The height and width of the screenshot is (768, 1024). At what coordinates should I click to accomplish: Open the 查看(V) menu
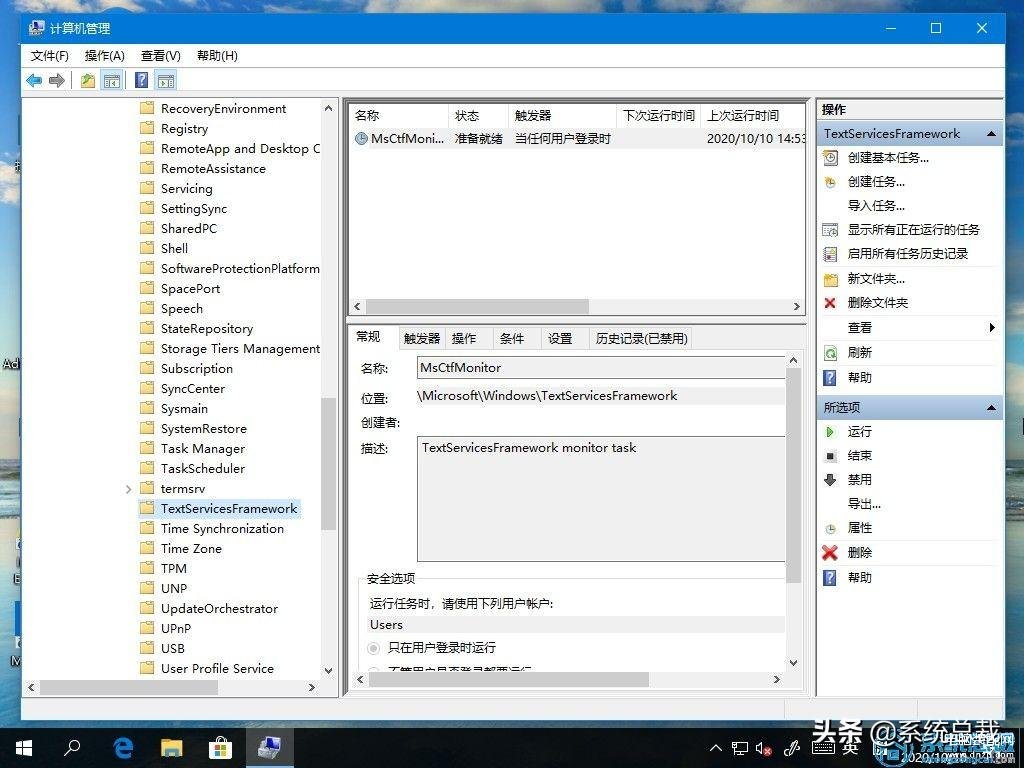(x=161, y=56)
